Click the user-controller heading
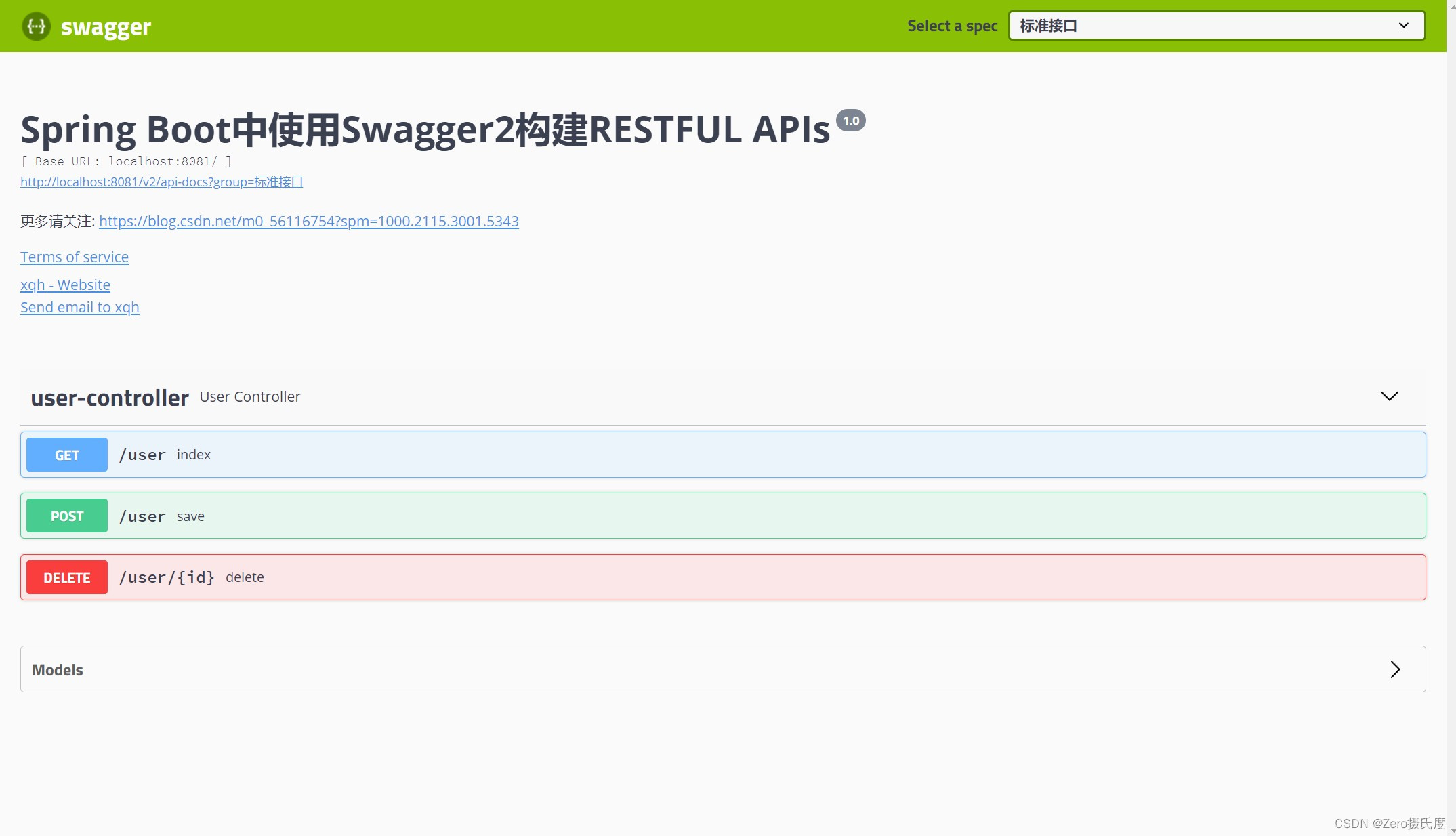Screen dimensions: 1456x836 coord(110,398)
